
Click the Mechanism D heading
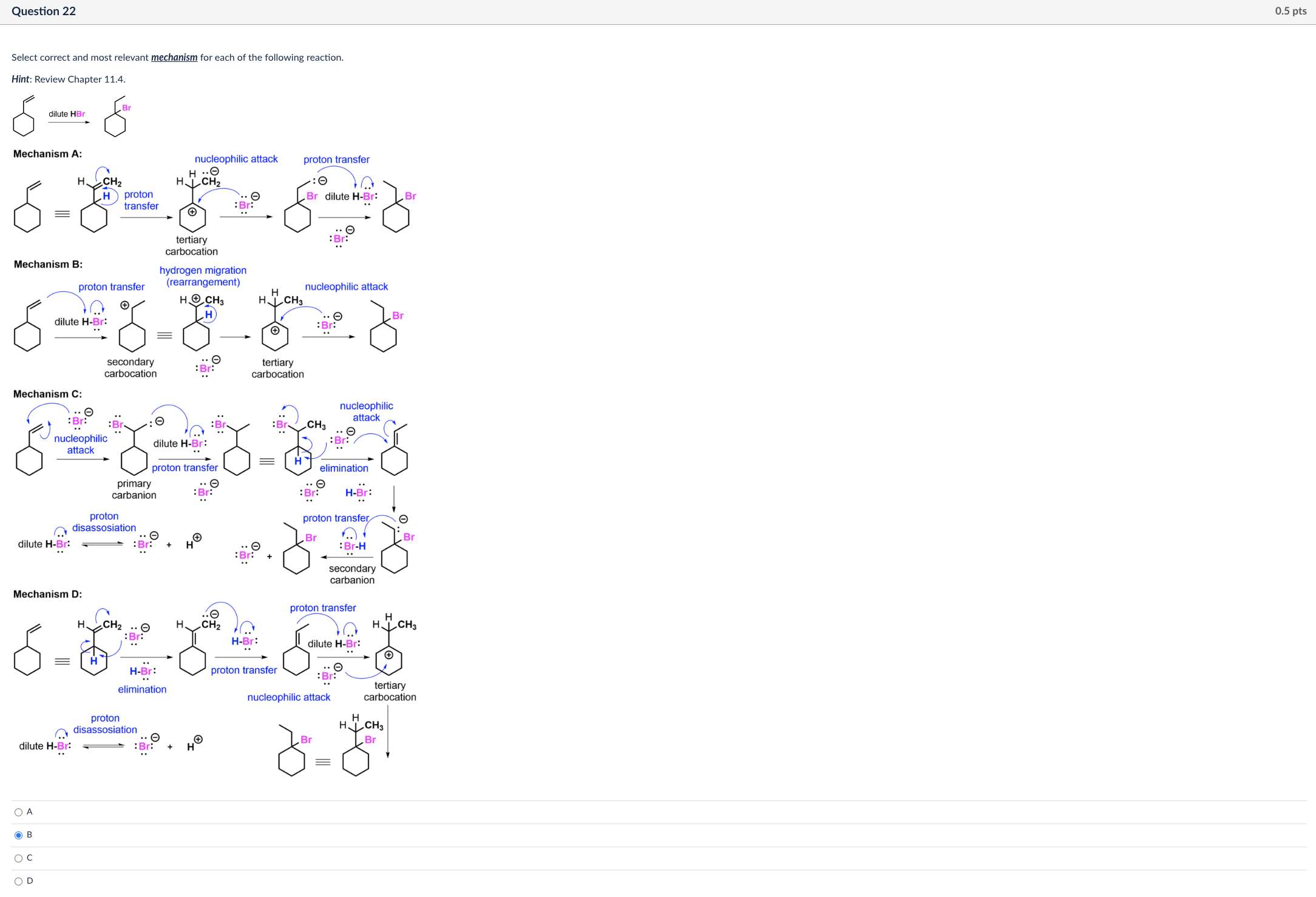(47, 594)
